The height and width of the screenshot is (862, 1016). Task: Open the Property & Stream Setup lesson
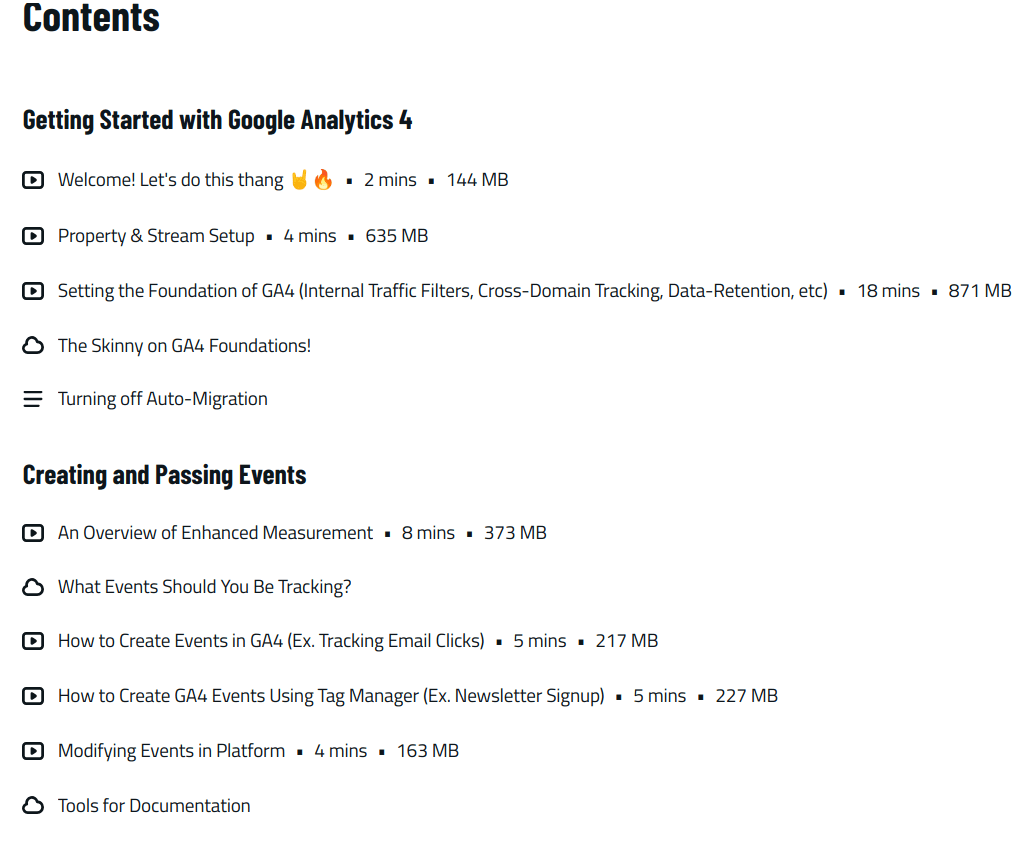pyautogui.click(x=155, y=236)
